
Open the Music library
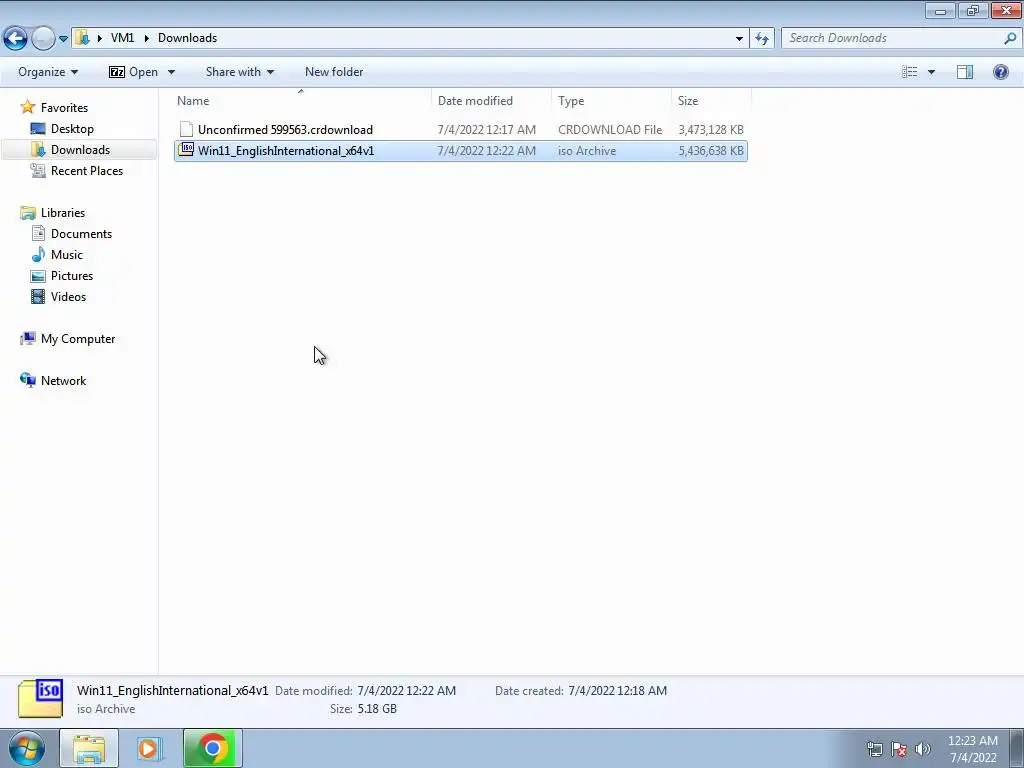coord(67,255)
